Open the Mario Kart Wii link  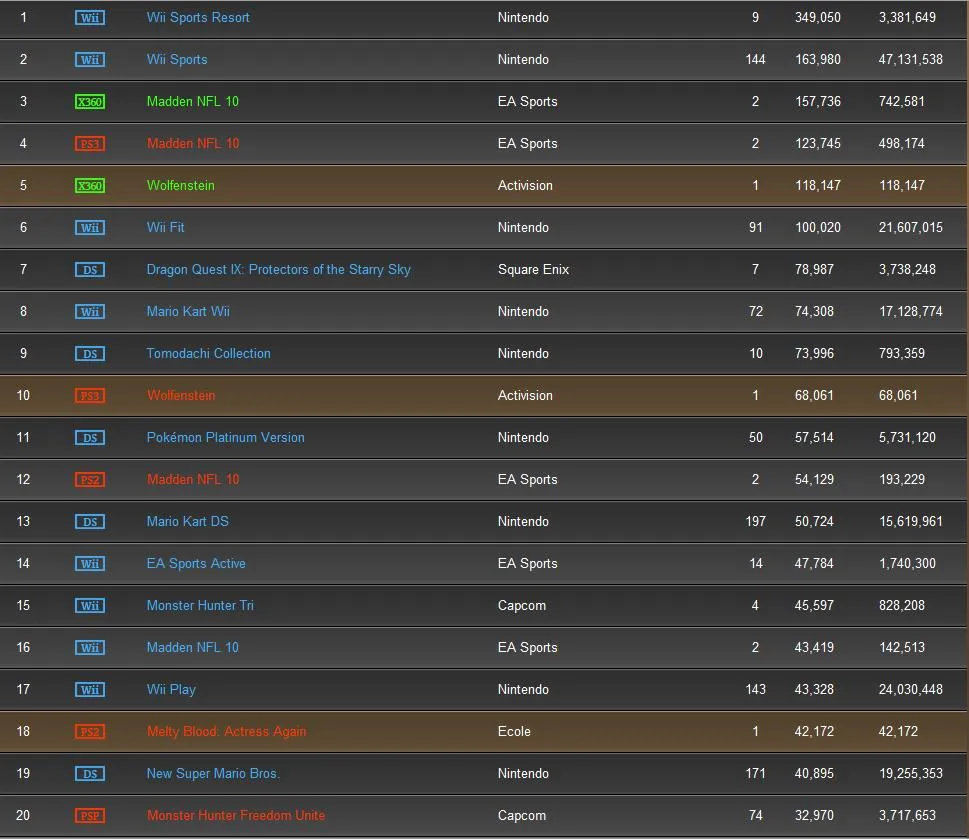(x=188, y=312)
